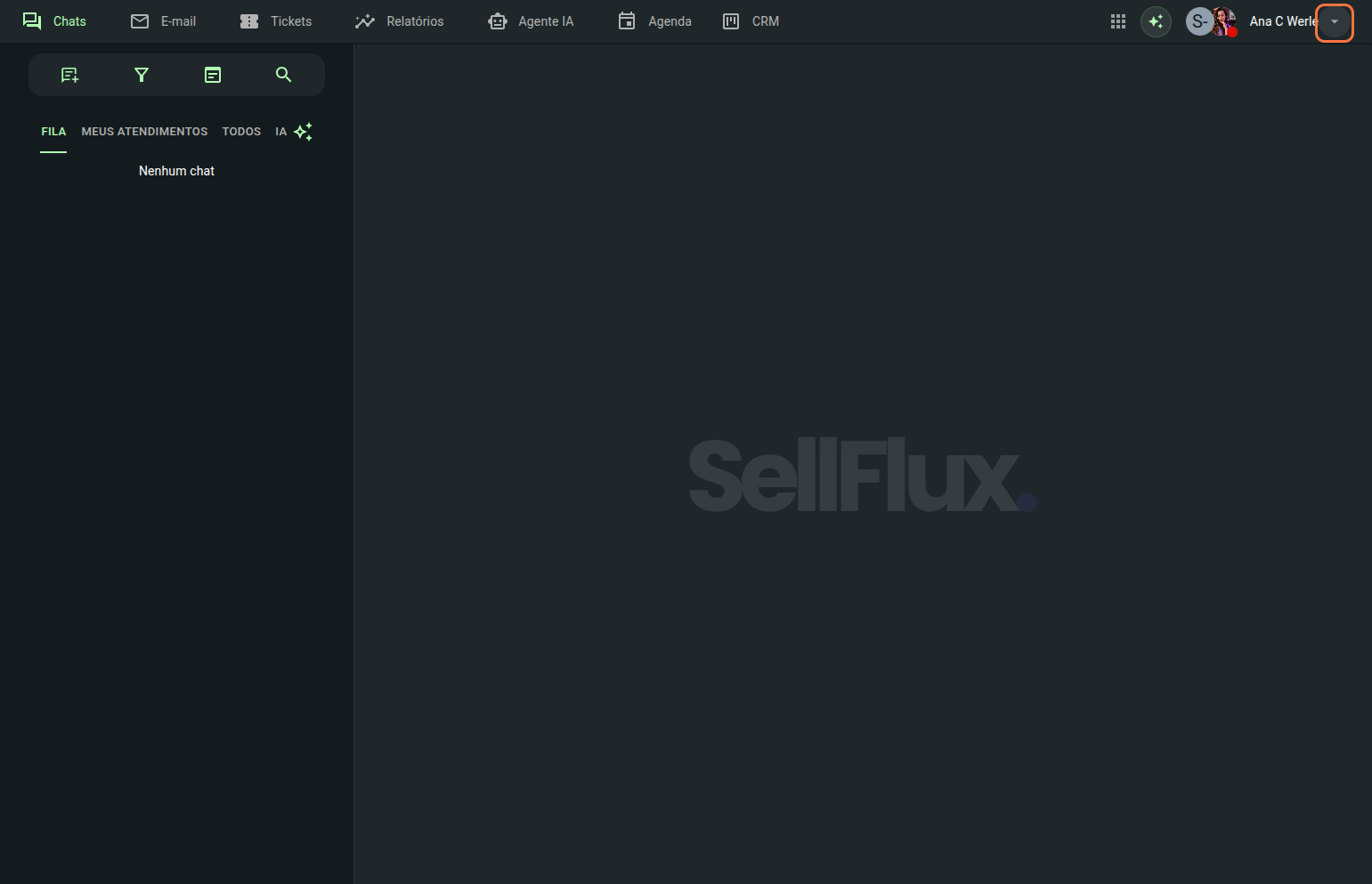Open the apps grid launcher icon
The image size is (1372, 884).
[x=1118, y=21]
